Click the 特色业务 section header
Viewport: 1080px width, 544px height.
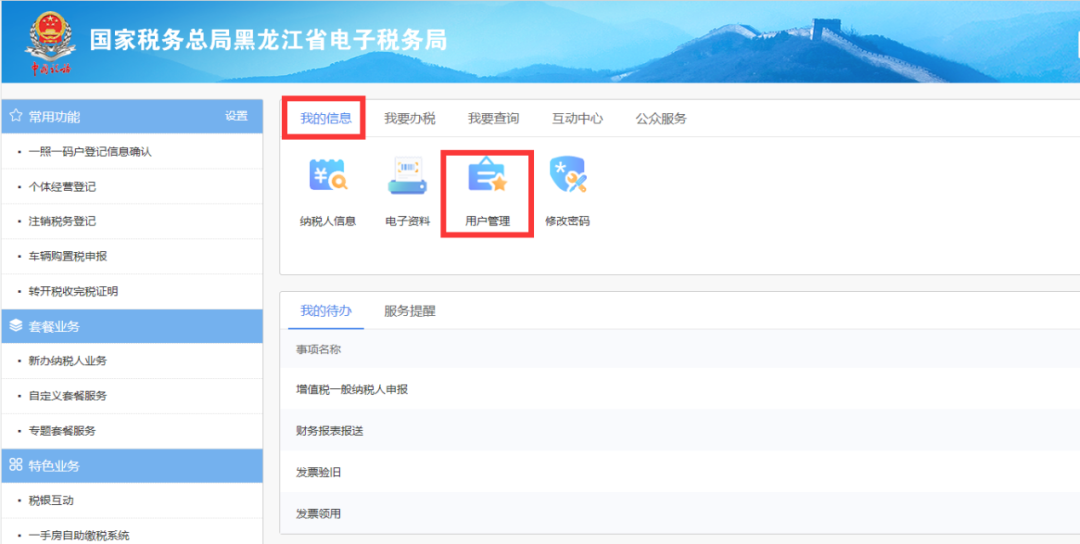click(132, 466)
